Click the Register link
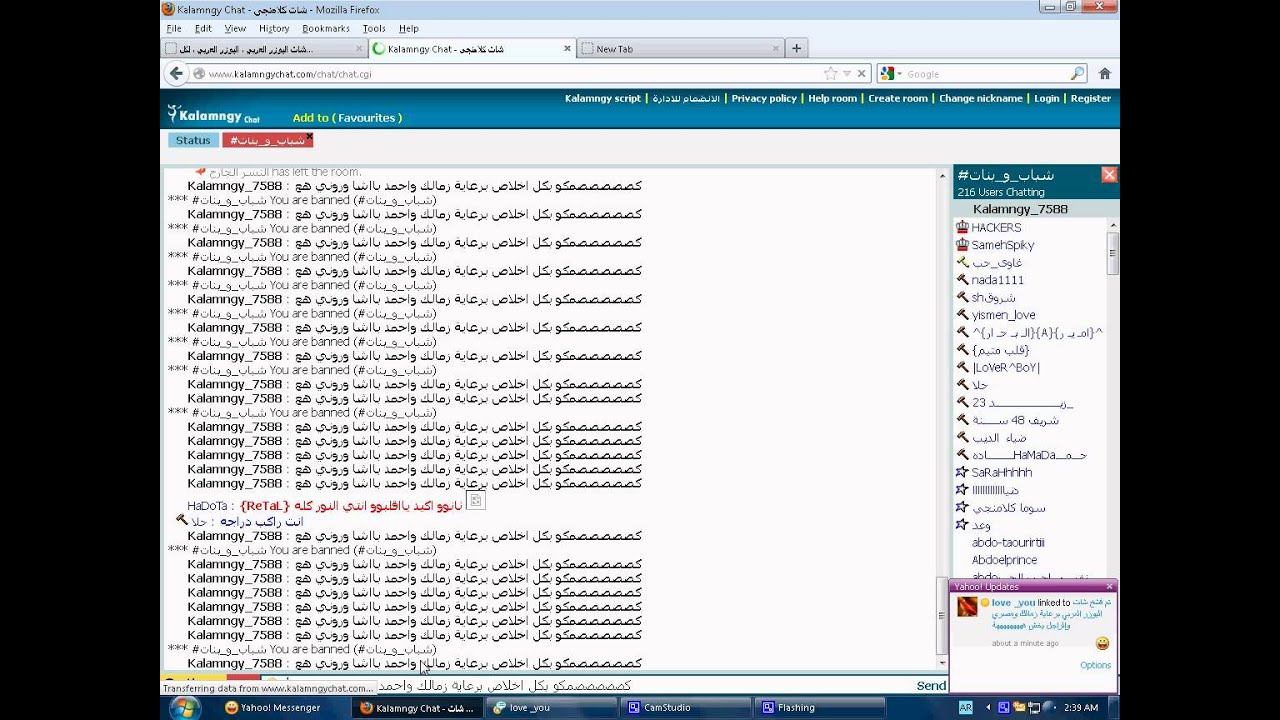This screenshot has height=720, width=1280. [1091, 98]
